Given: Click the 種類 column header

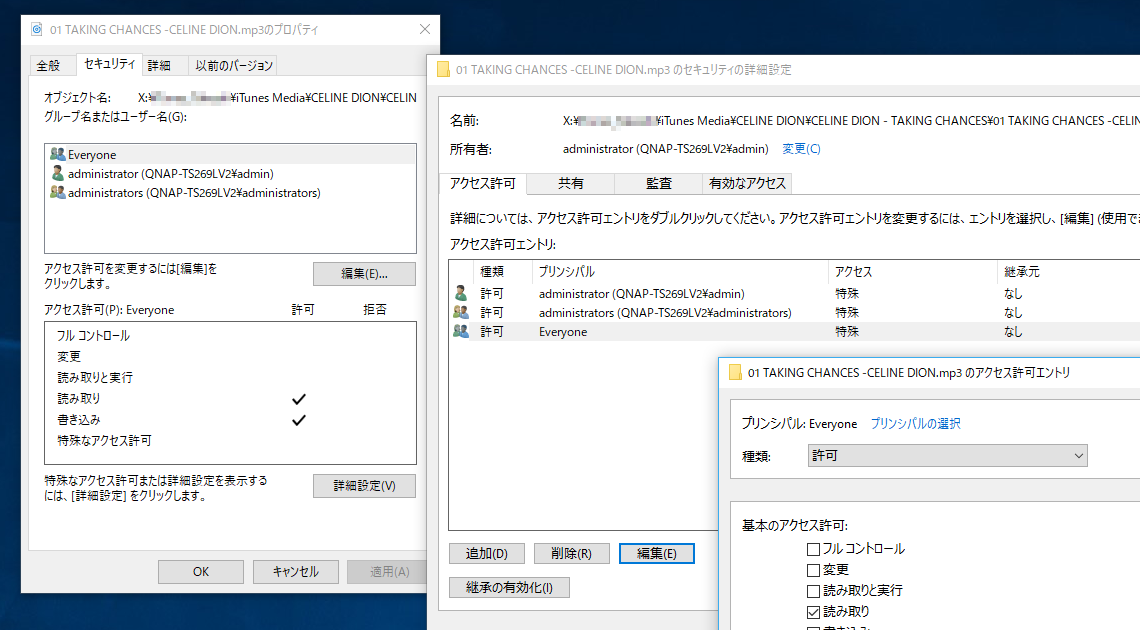Looking at the screenshot, I should point(502,272).
